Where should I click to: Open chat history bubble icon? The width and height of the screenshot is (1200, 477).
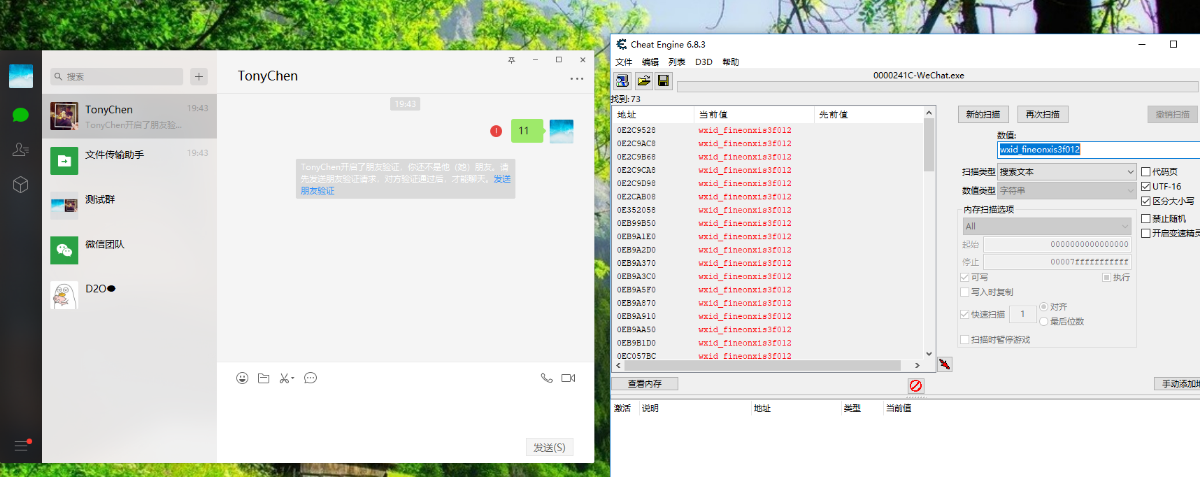[311, 378]
